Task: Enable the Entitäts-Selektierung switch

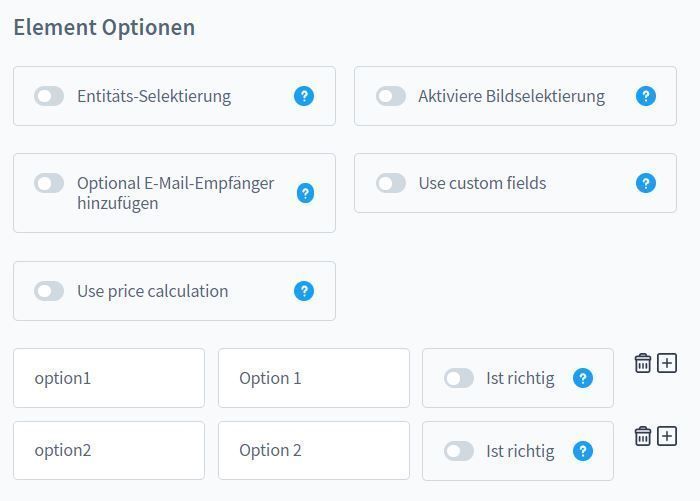Action: pos(49,96)
